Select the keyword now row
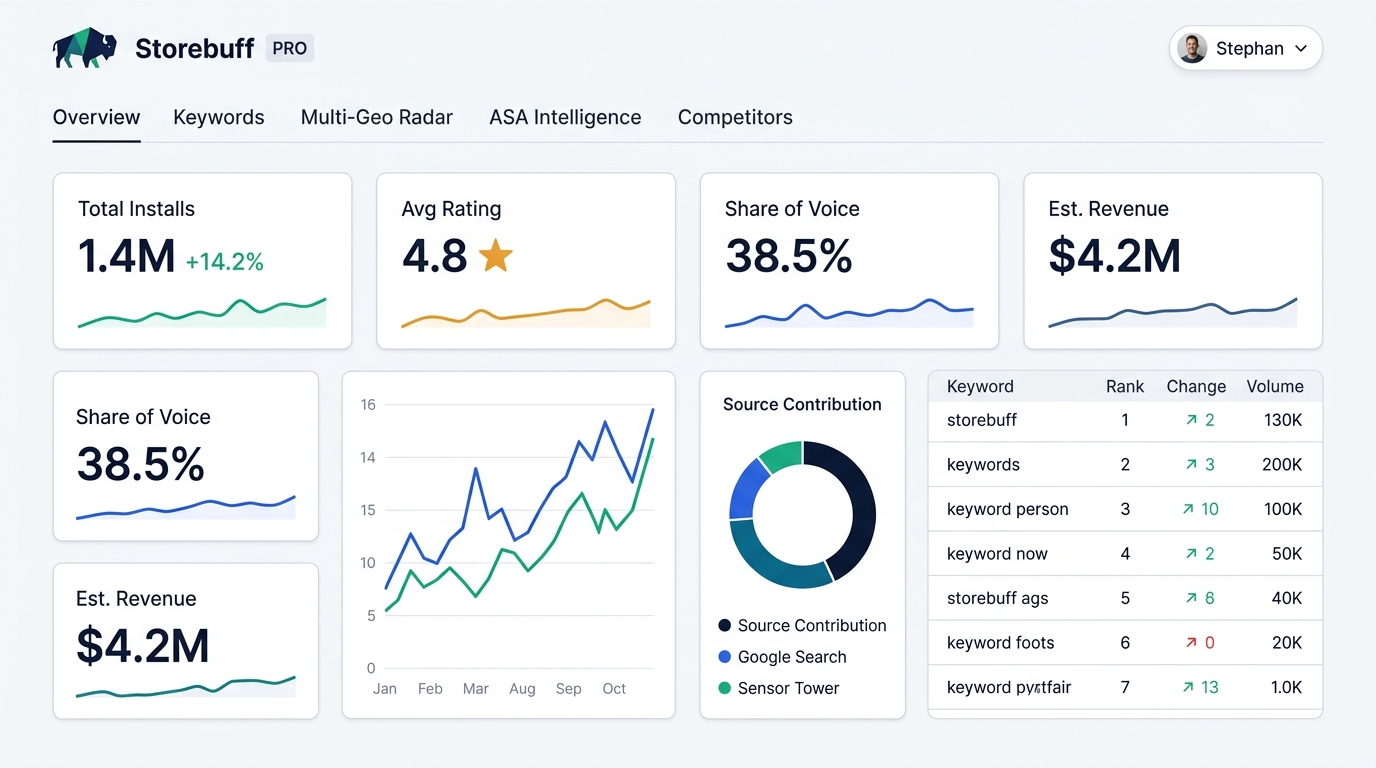 pos(1125,553)
